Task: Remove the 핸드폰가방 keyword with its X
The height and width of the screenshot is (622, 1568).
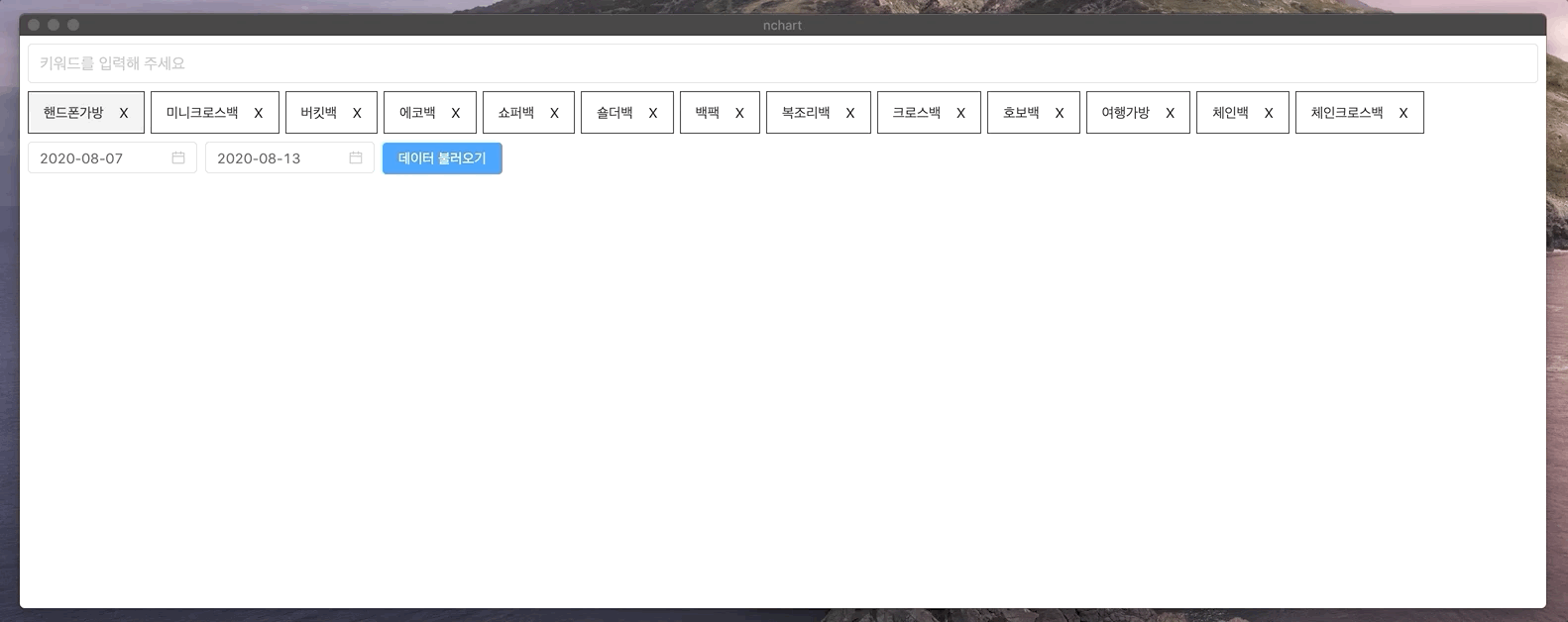Action: [x=124, y=113]
